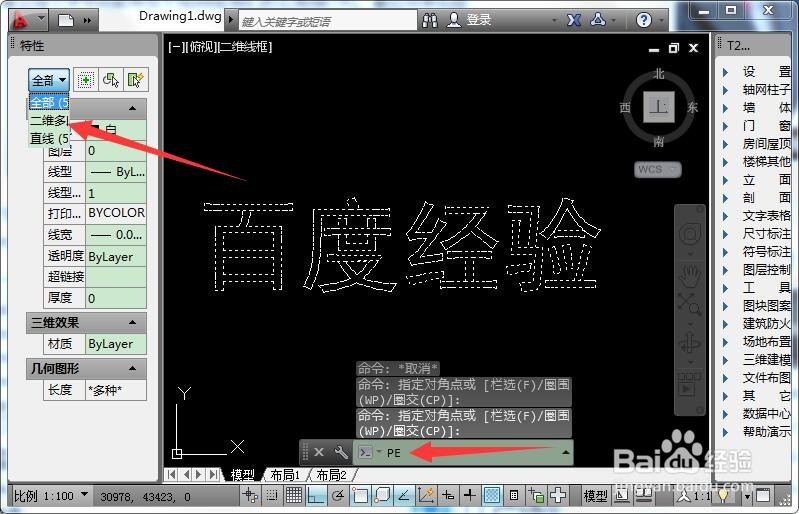Click the ShowMotion icon in navigation bar

coord(688,385)
